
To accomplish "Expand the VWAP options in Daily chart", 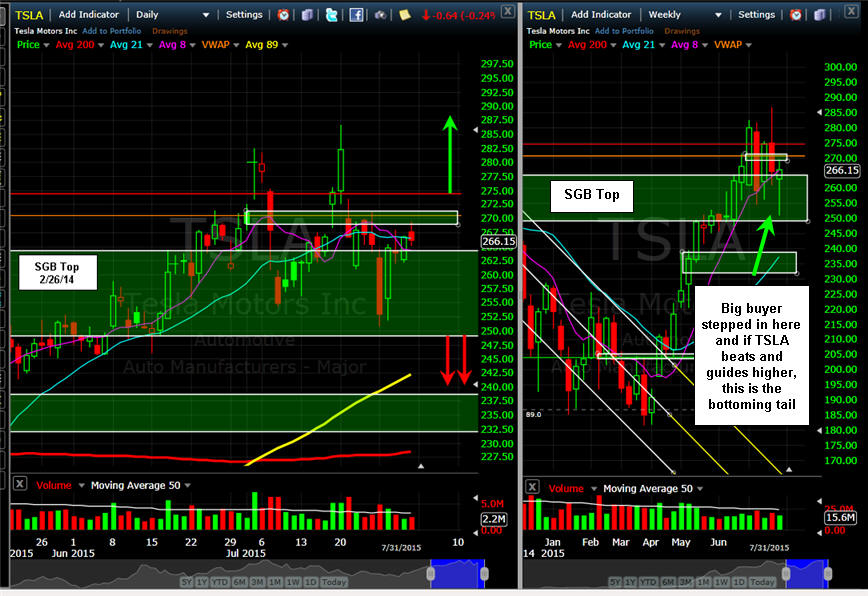I will tap(236, 45).
